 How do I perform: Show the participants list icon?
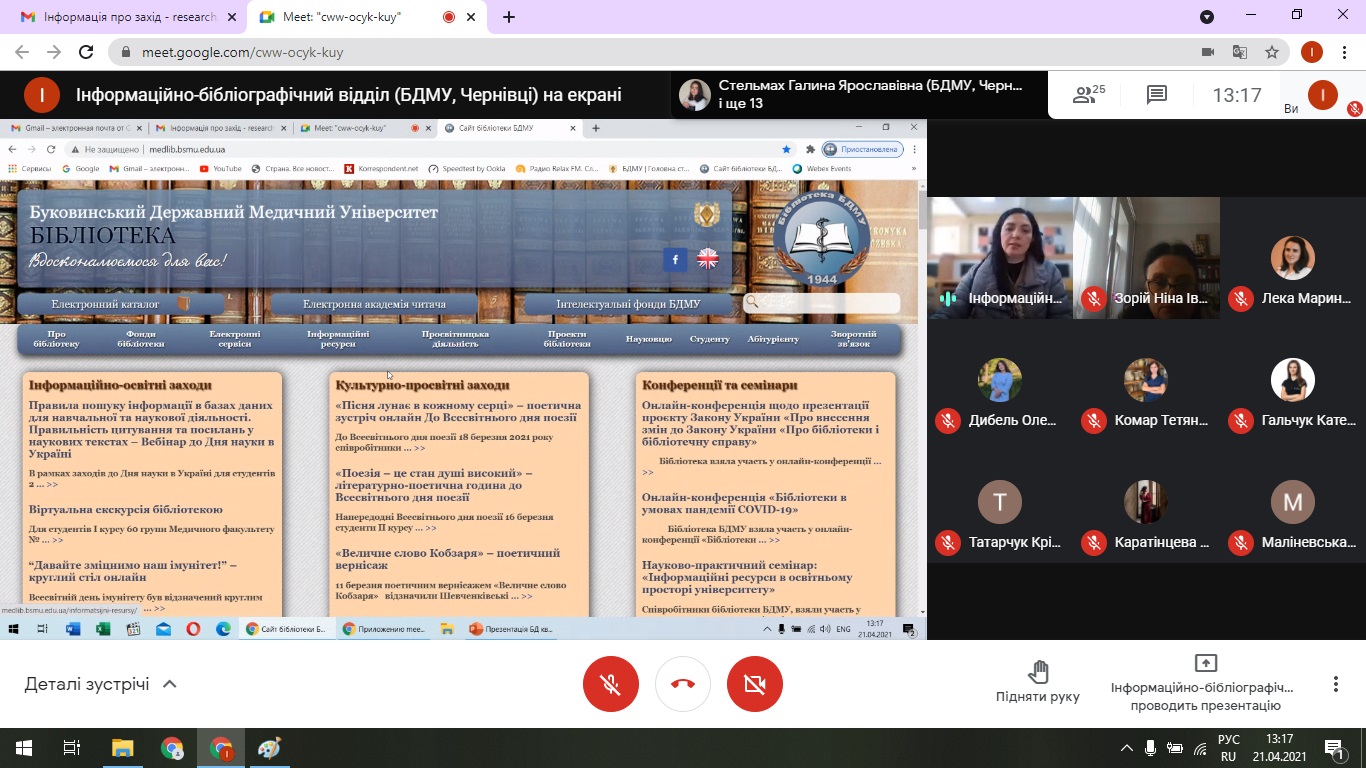pyautogui.click(x=1087, y=95)
